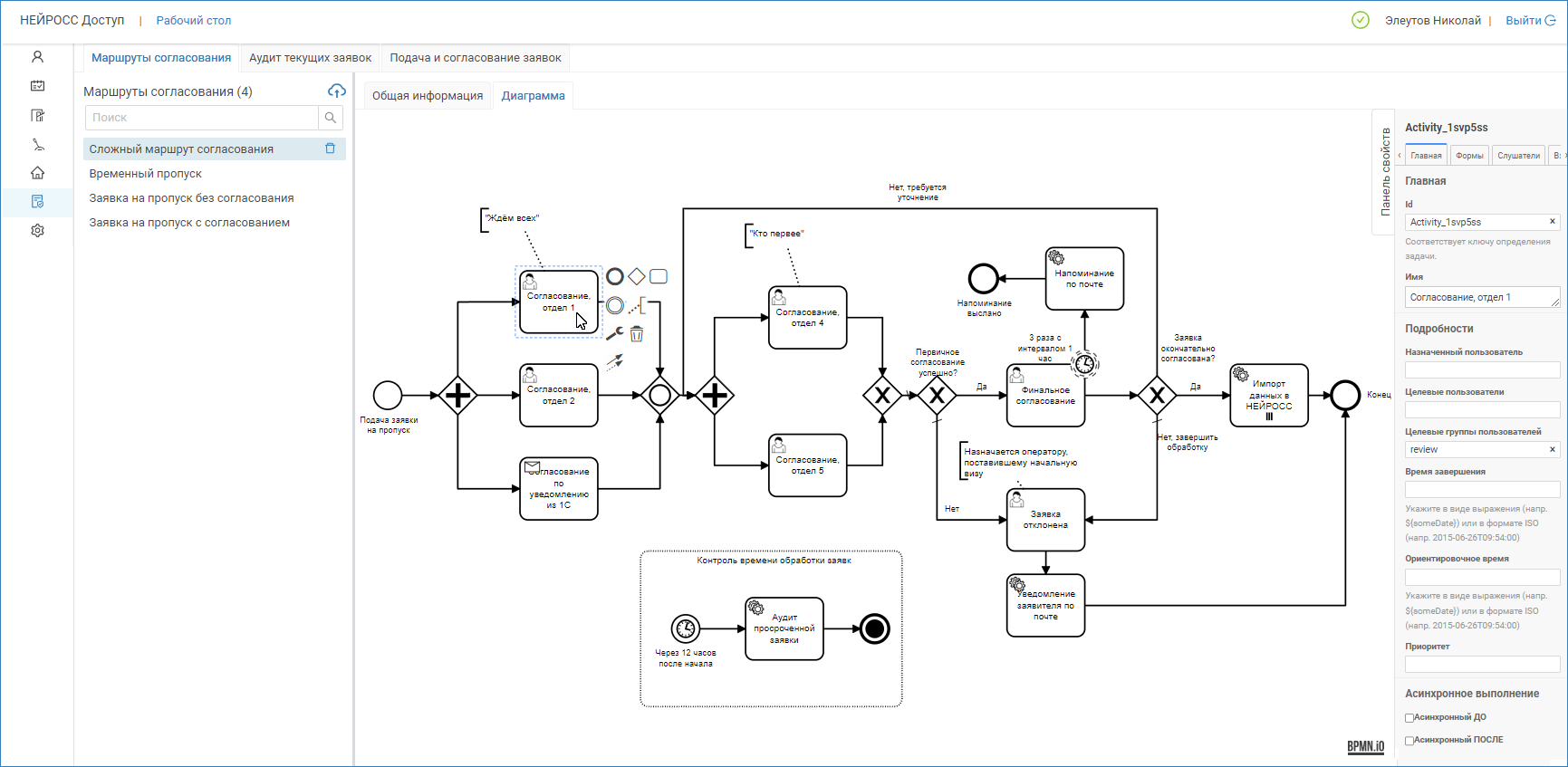1568x767 pixels.
Task: Clear the review user group field
Action: (x=1552, y=450)
